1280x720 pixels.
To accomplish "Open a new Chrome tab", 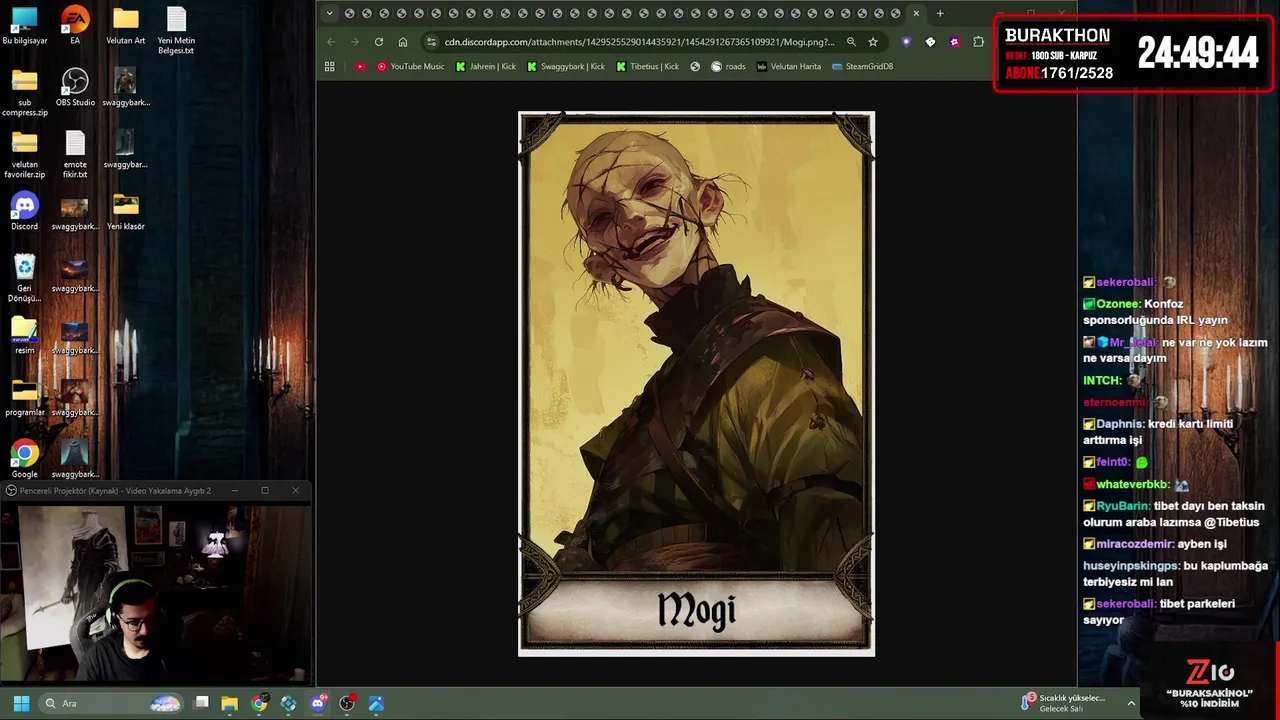I will (x=940, y=13).
